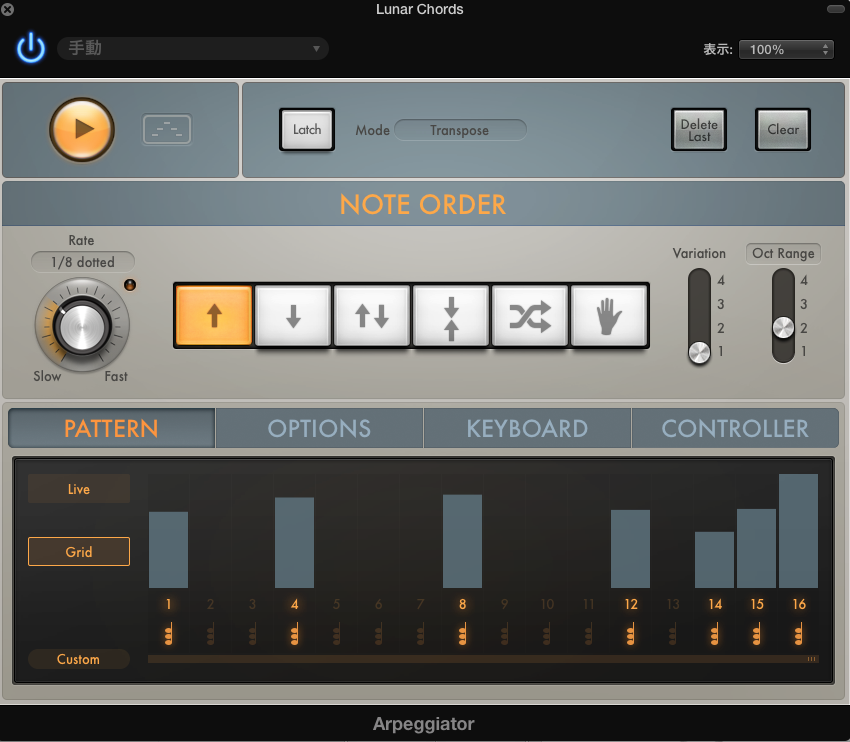Select the Grid pattern mode
This screenshot has width=850, height=742.
coord(79,552)
